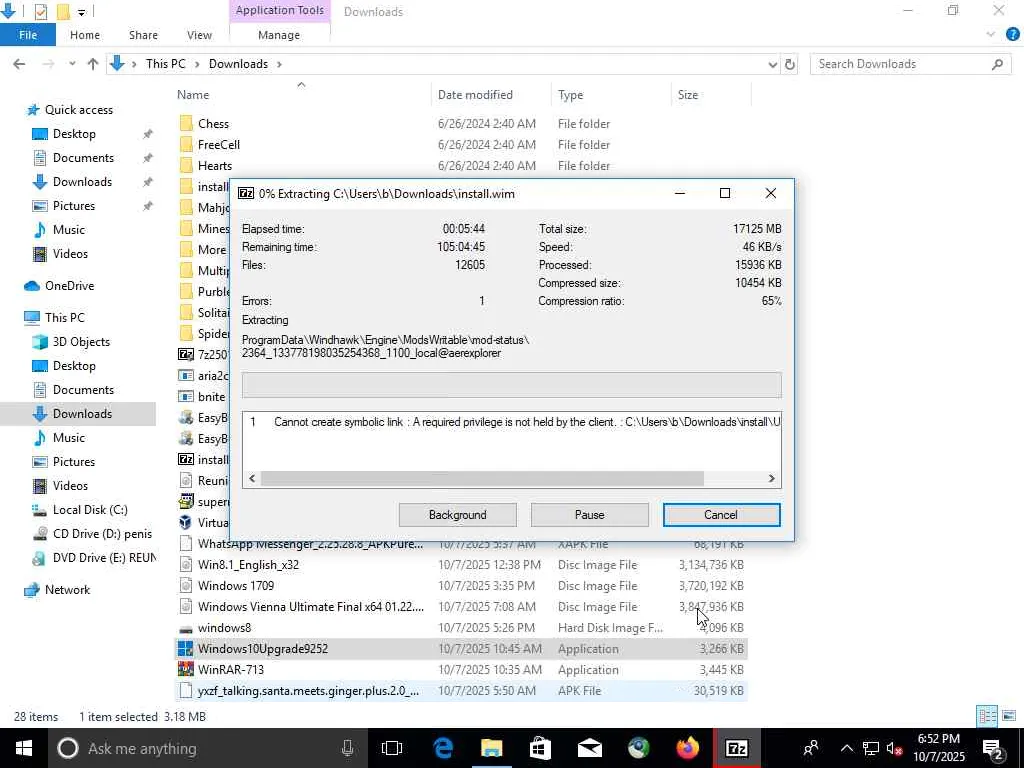The height and width of the screenshot is (768, 1024).
Task: Open recent locations dropdown arrow
Action: pos(72,64)
